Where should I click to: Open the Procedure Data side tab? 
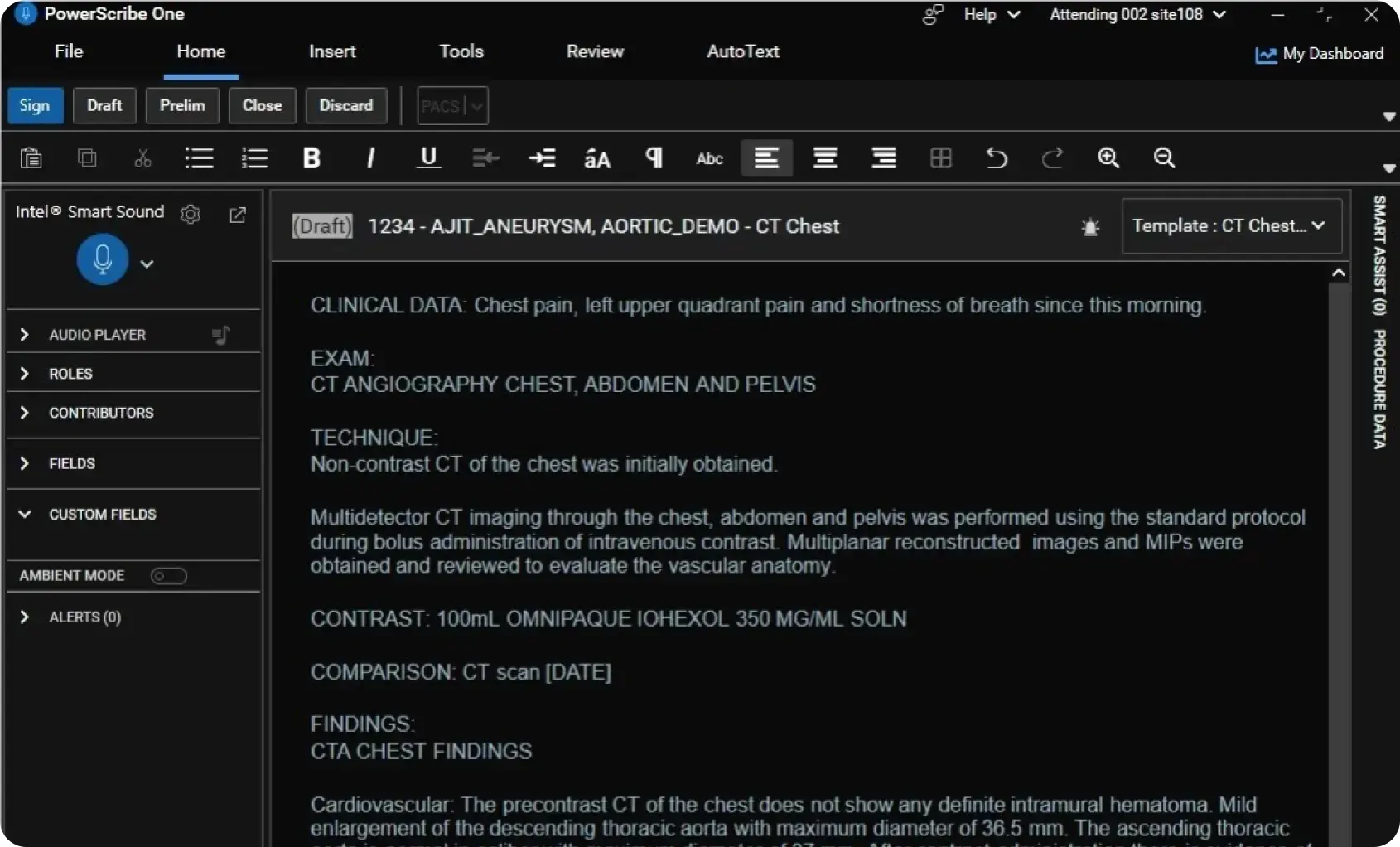click(x=1379, y=390)
